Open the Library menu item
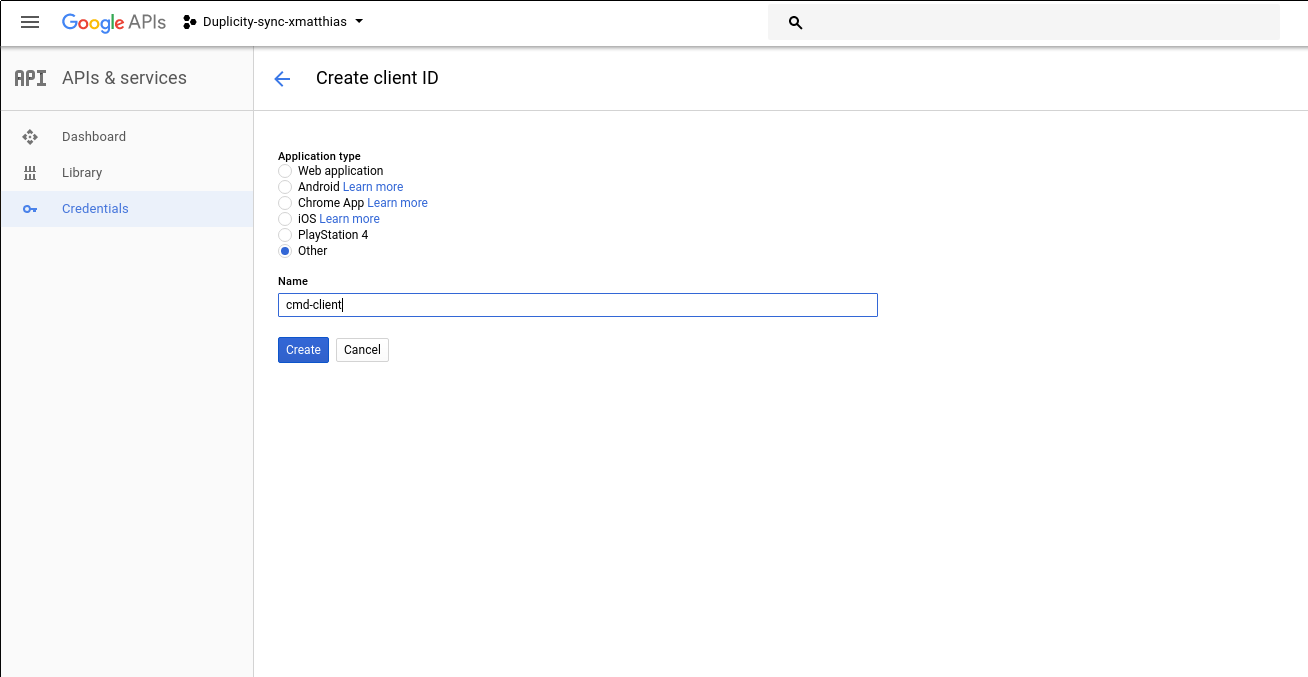Image resolution: width=1308 pixels, height=677 pixels. point(127,173)
